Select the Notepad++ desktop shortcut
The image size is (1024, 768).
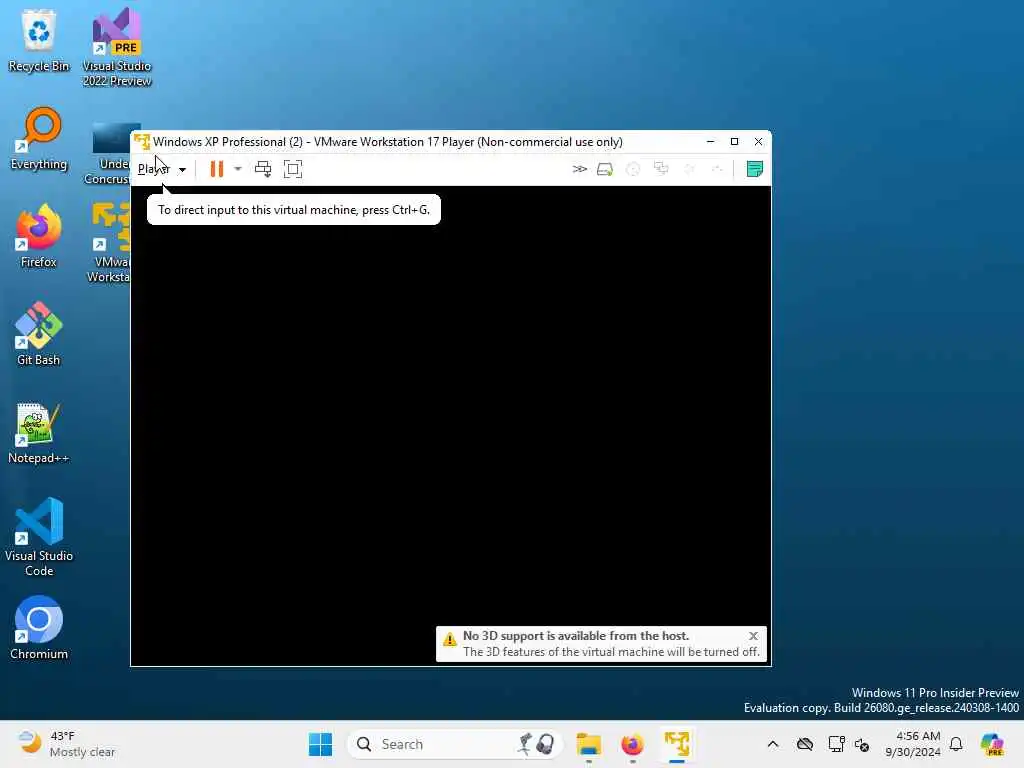(39, 432)
